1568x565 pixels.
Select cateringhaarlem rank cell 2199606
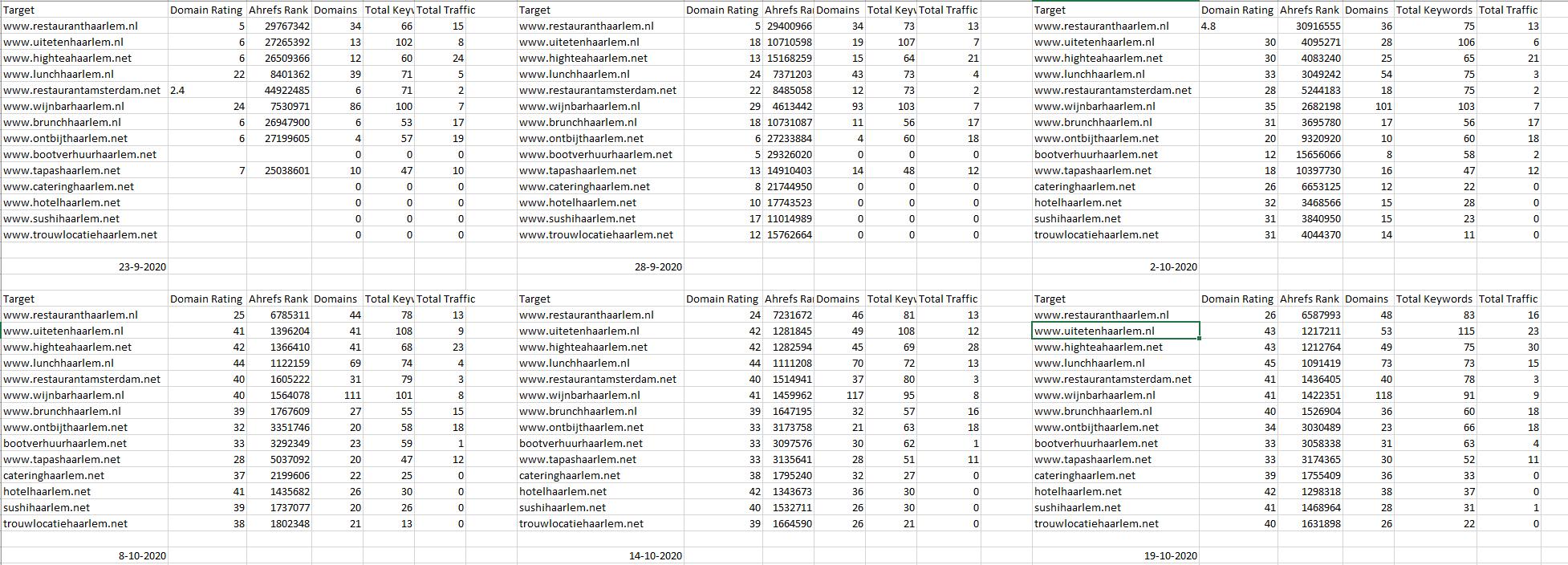(279, 475)
